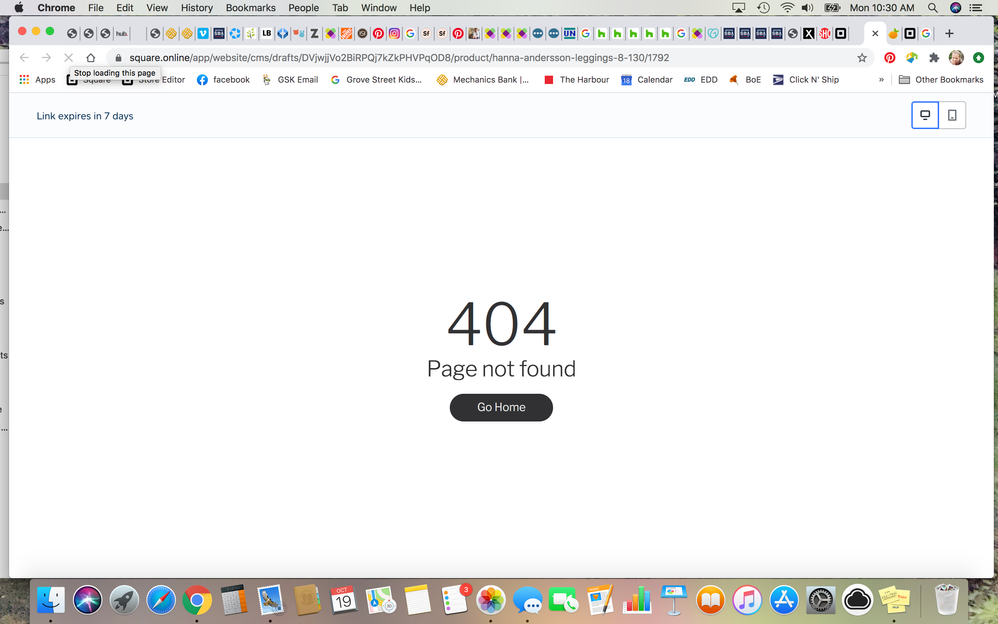Open the Click N' Ship bookmark

[x=805, y=80]
